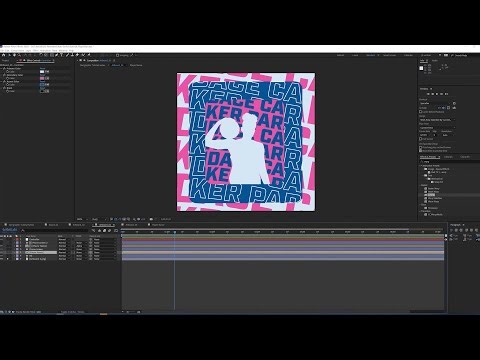Open the preview Frame Rate dropdown
The image size is (480, 360).
425,135
